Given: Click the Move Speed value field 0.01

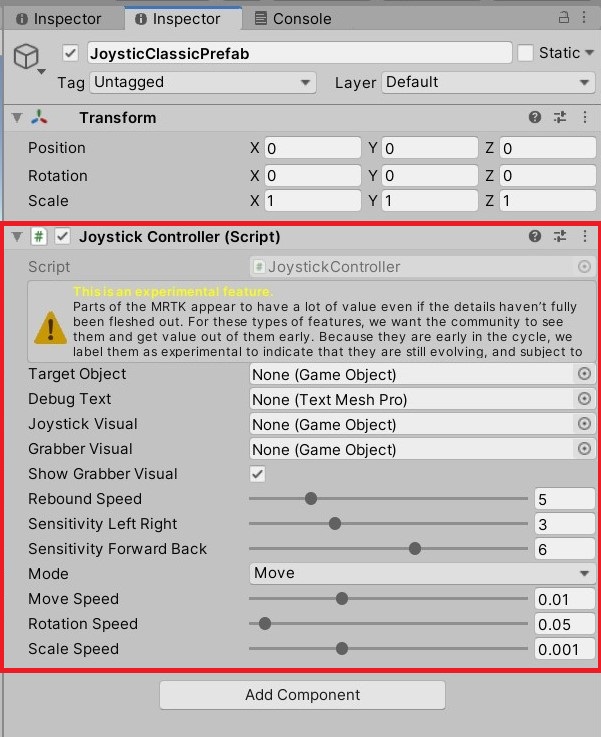Looking at the screenshot, I should tap(565, 599).
